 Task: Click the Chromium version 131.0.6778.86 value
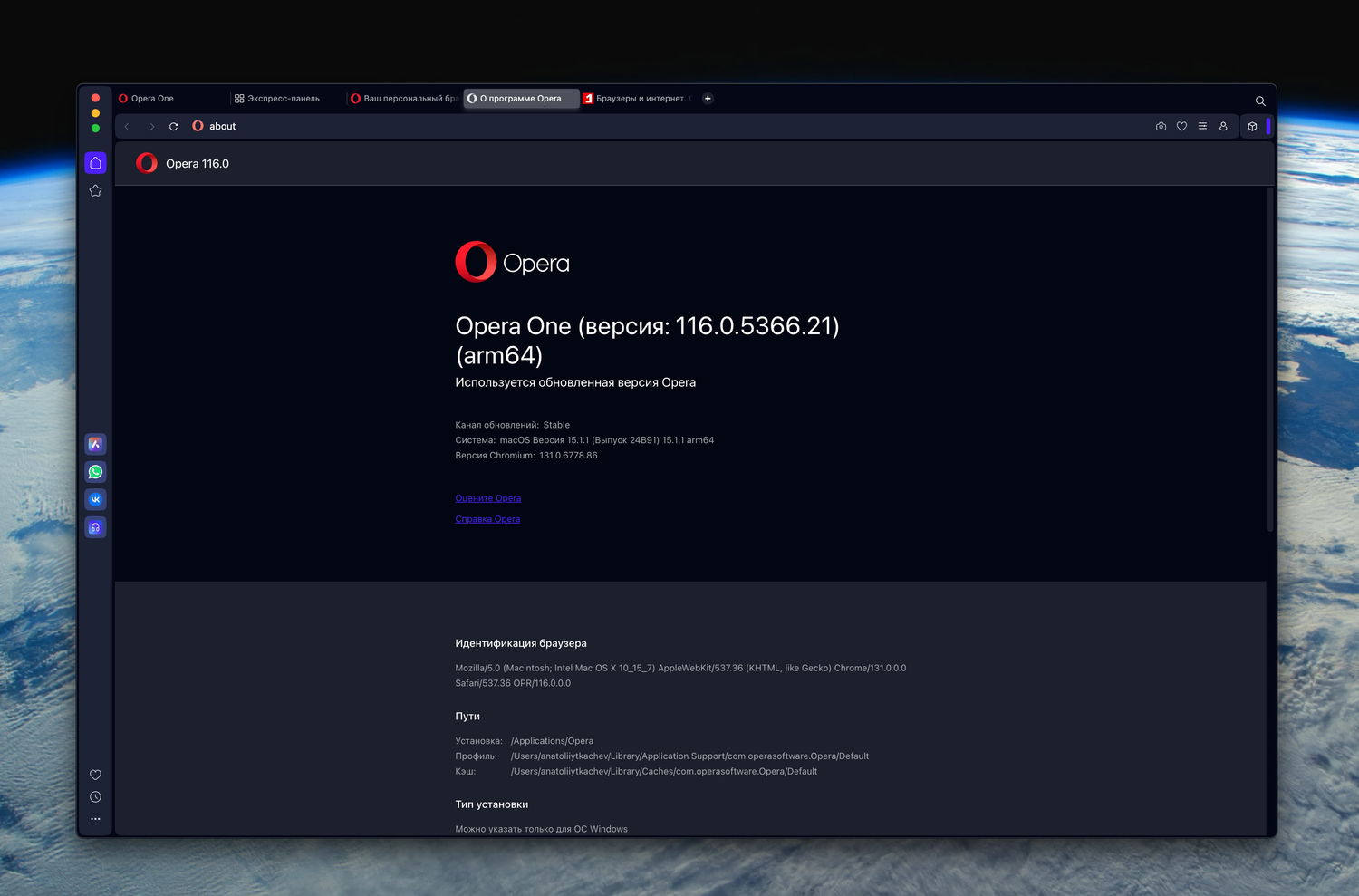(568, 456)
